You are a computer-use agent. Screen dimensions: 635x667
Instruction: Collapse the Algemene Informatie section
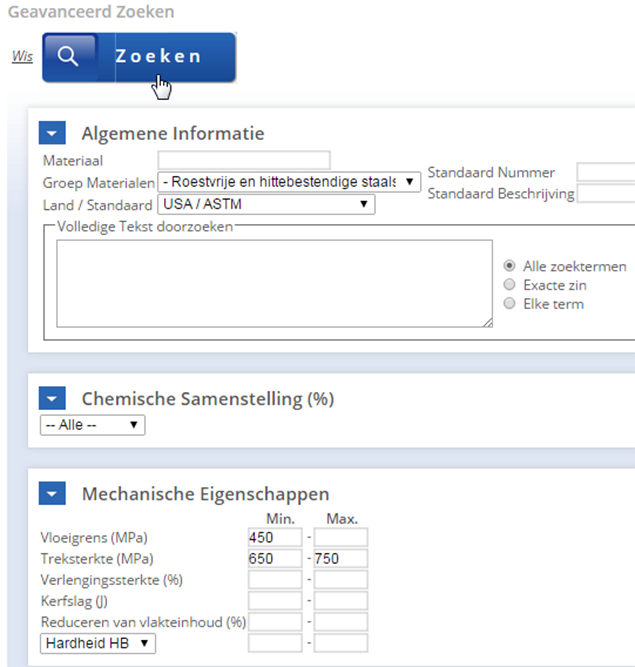pos(52,133)
